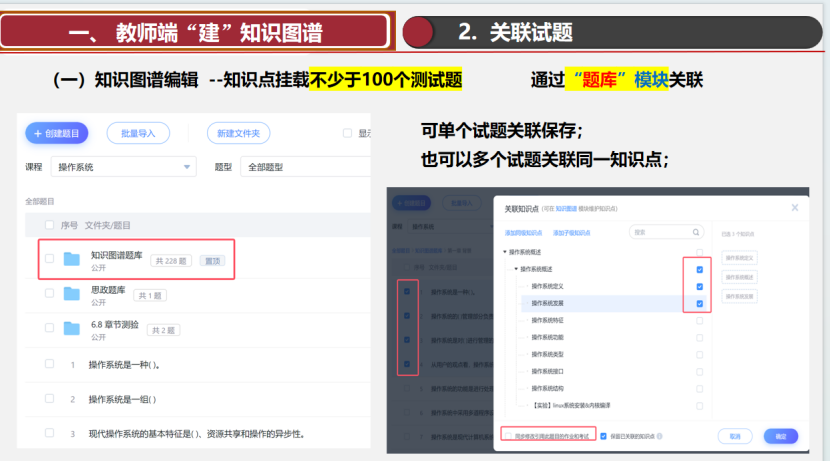Collapse the top-level 操作系统概述 tree node
Screen dimensions: 830x461
coord(505,251)
